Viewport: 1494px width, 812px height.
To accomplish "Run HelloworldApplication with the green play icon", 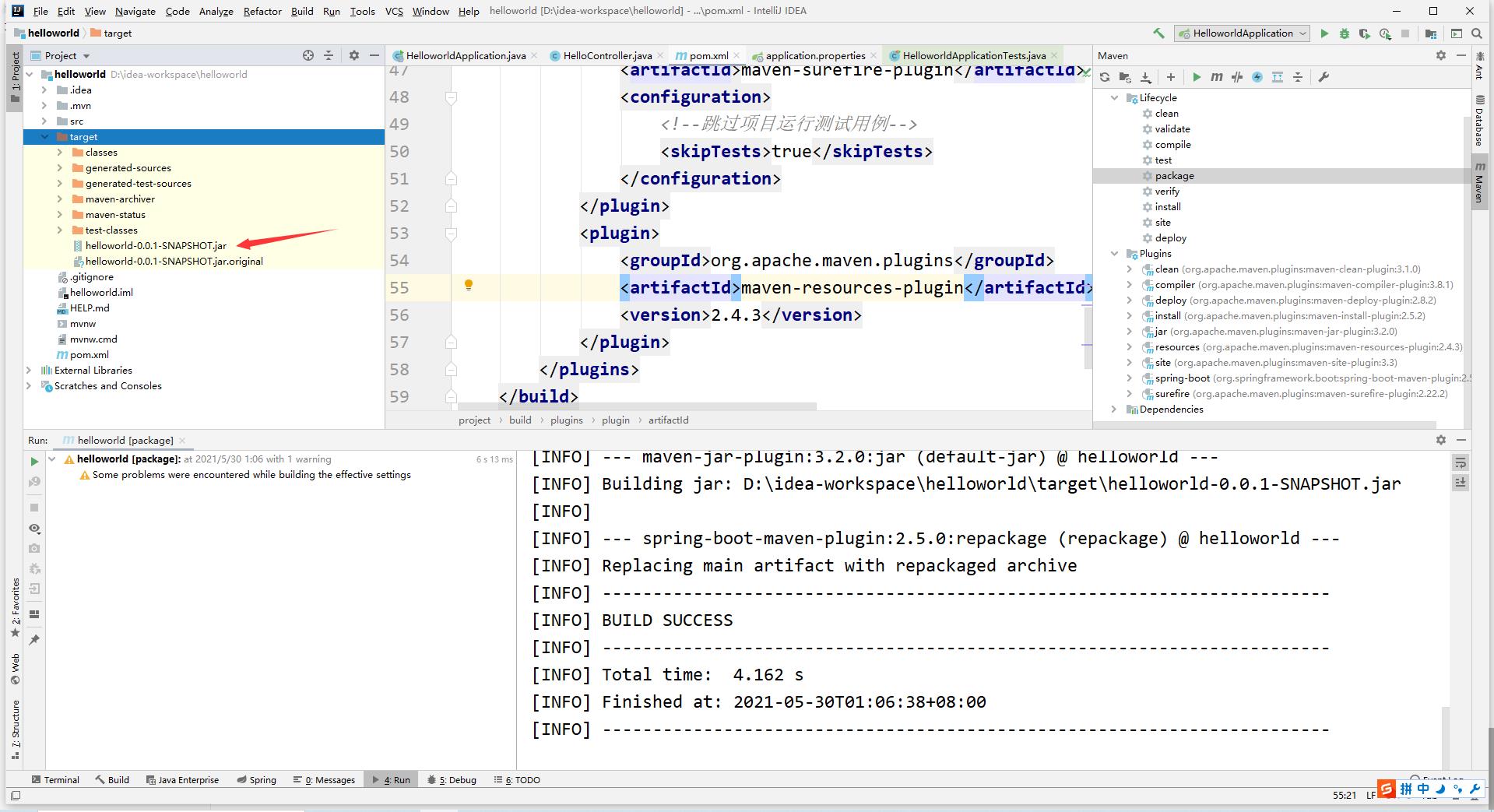I will [1324, 33].
